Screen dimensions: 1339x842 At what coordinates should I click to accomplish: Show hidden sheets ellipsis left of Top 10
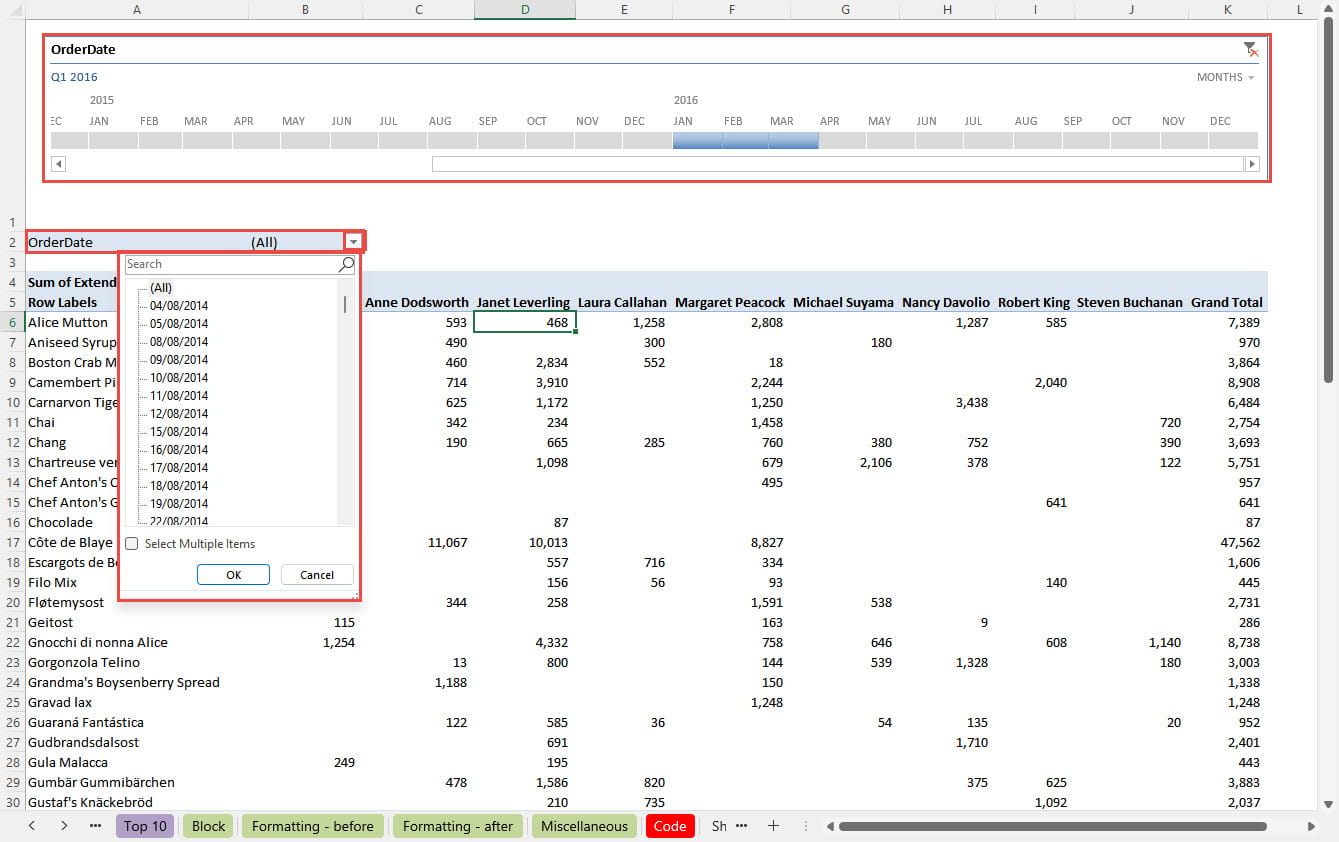pyautogui.click(x=96, y=826)
